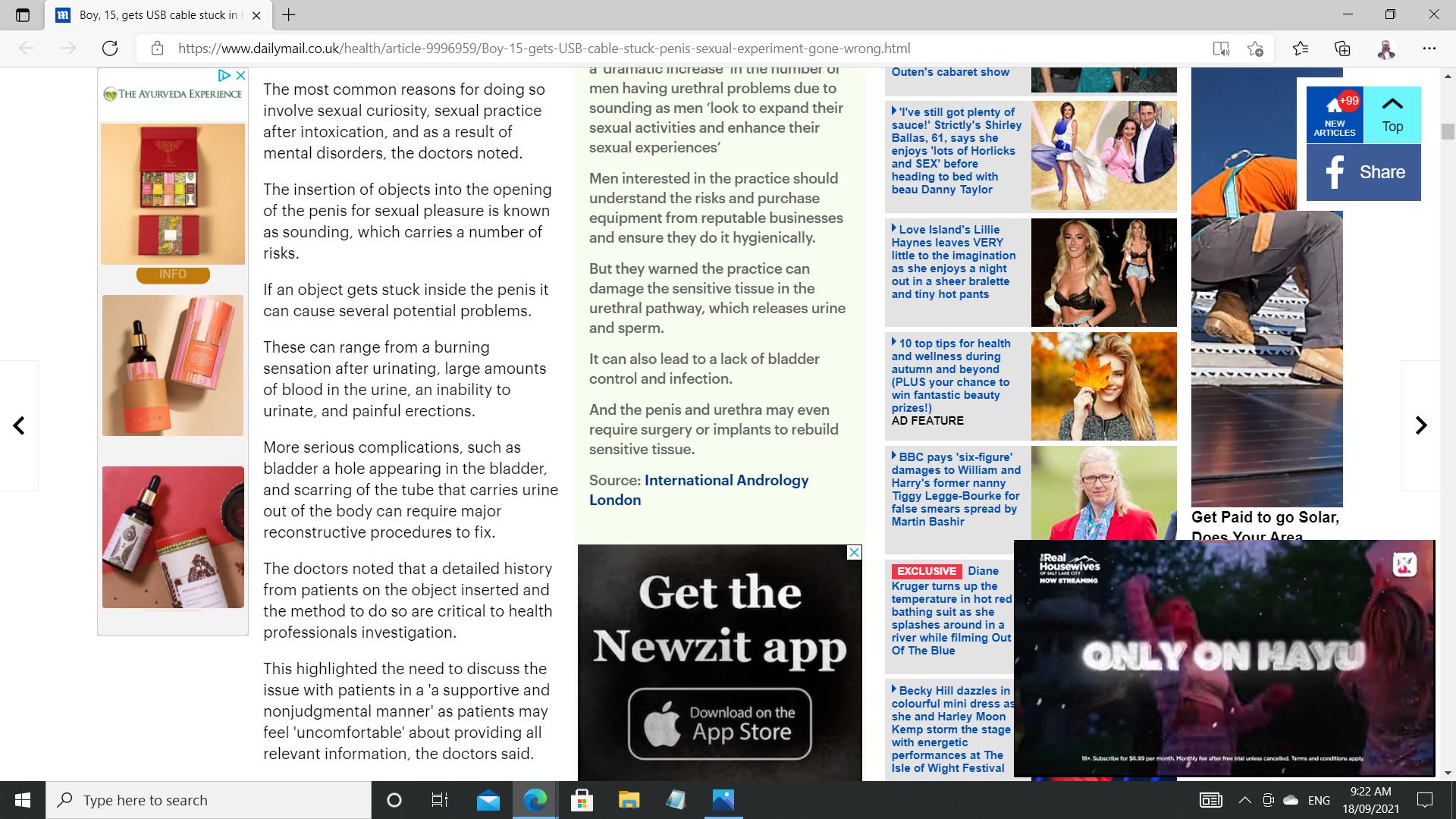Go to next article right chevron

point(1420,425)
